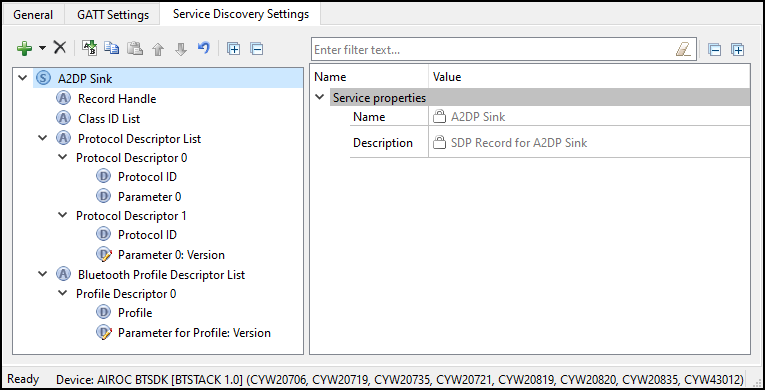This screenshot has height=390, width=765.
Task: Select Protocol Descriptor 0 in tree
Action: point(131,158)
